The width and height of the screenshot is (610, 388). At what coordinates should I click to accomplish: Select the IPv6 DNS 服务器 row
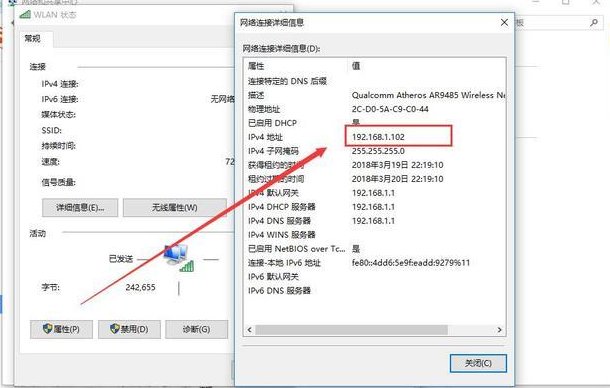tap(375, 291)
